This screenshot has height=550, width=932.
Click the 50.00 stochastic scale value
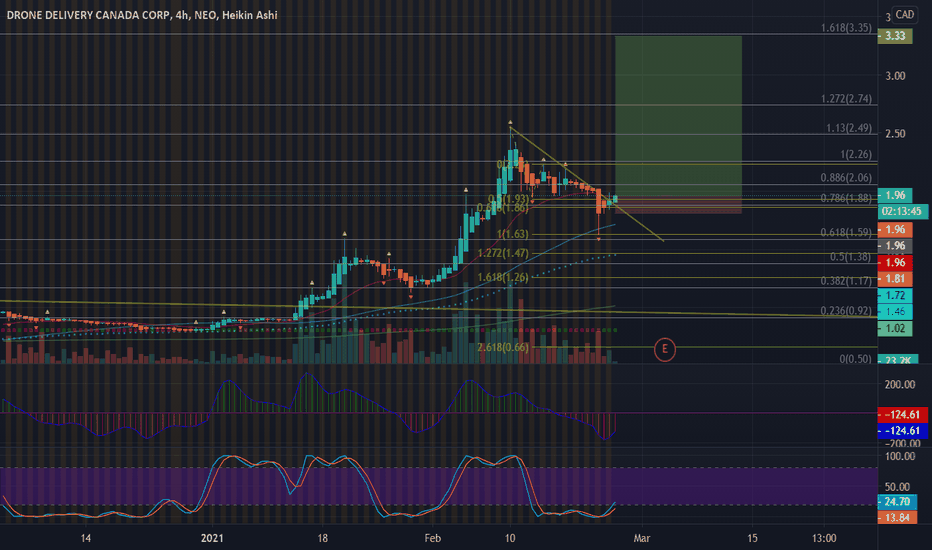[x=898, y=487]
